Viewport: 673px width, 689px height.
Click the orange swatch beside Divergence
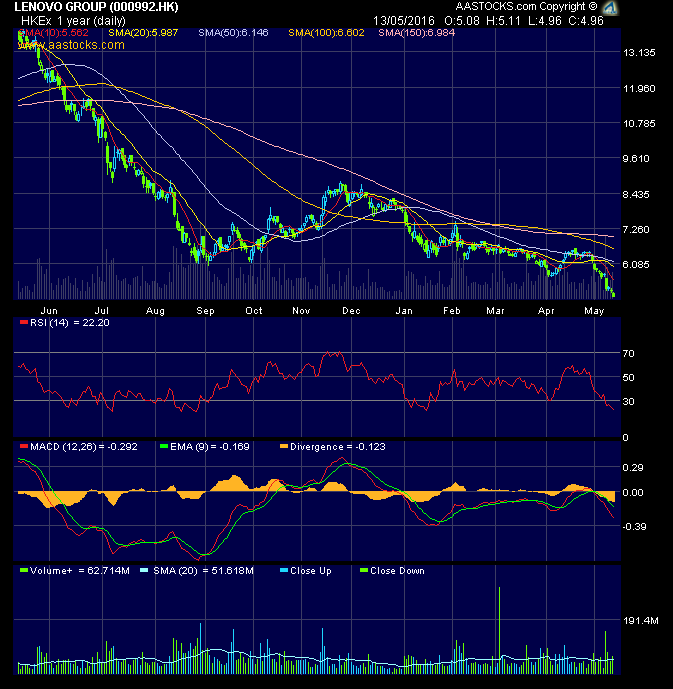(284, 446)
